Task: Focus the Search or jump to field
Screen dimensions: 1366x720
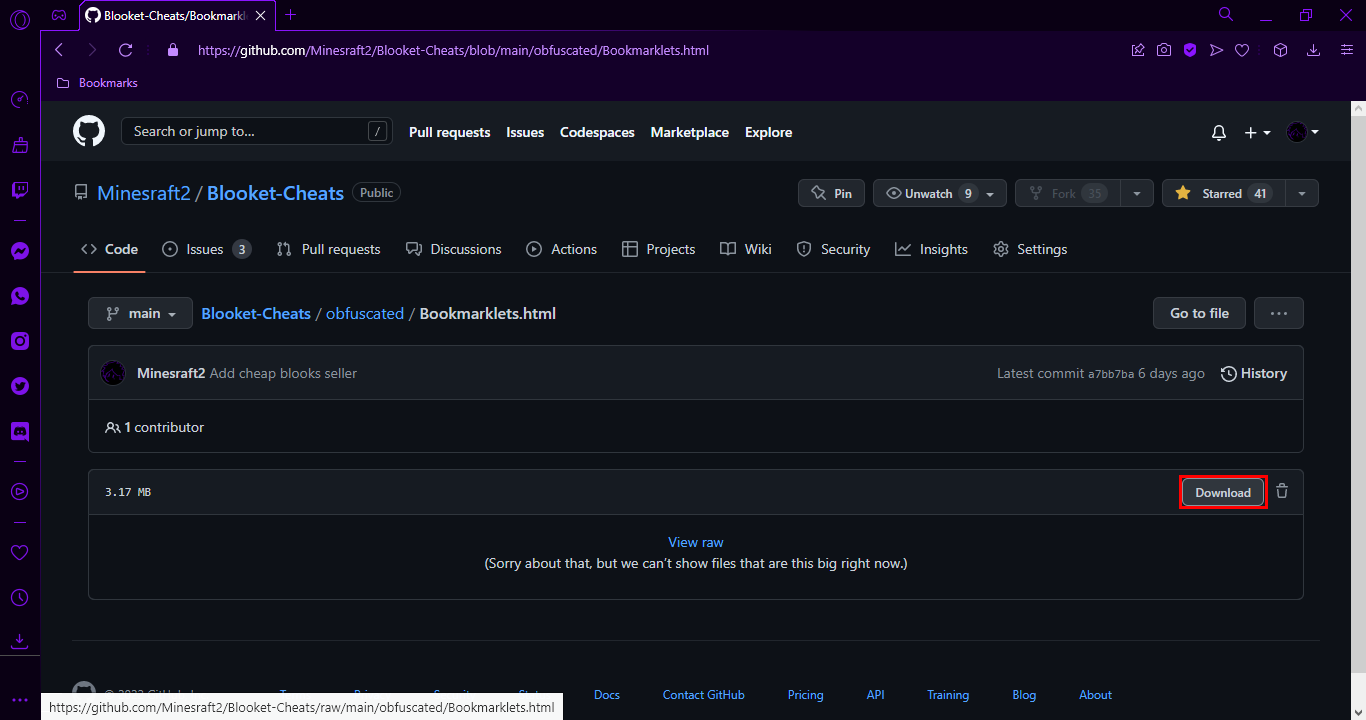Action: pos(256,131)
